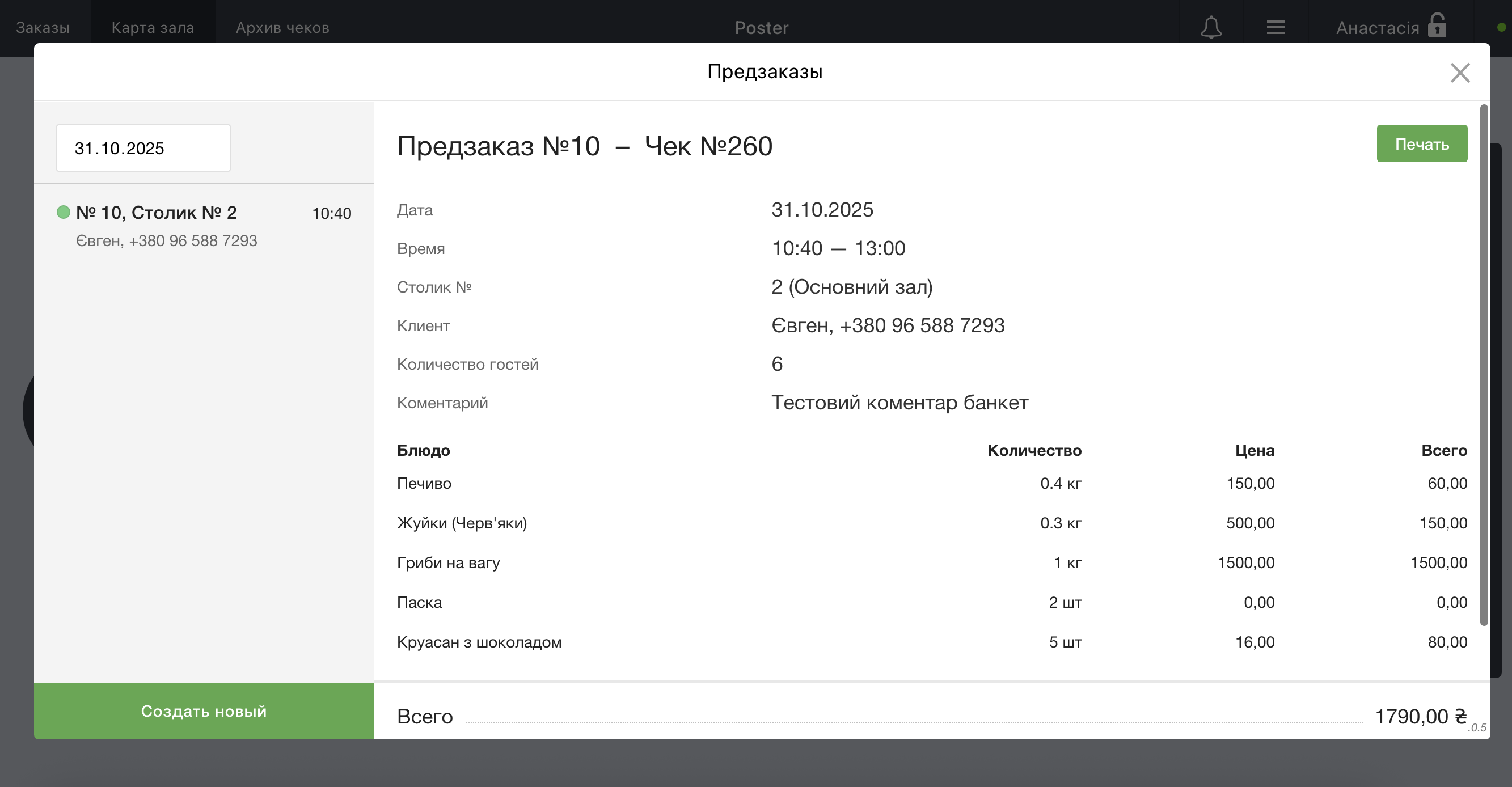
Task: Click the Создать новый button
Action: point(204,710)
